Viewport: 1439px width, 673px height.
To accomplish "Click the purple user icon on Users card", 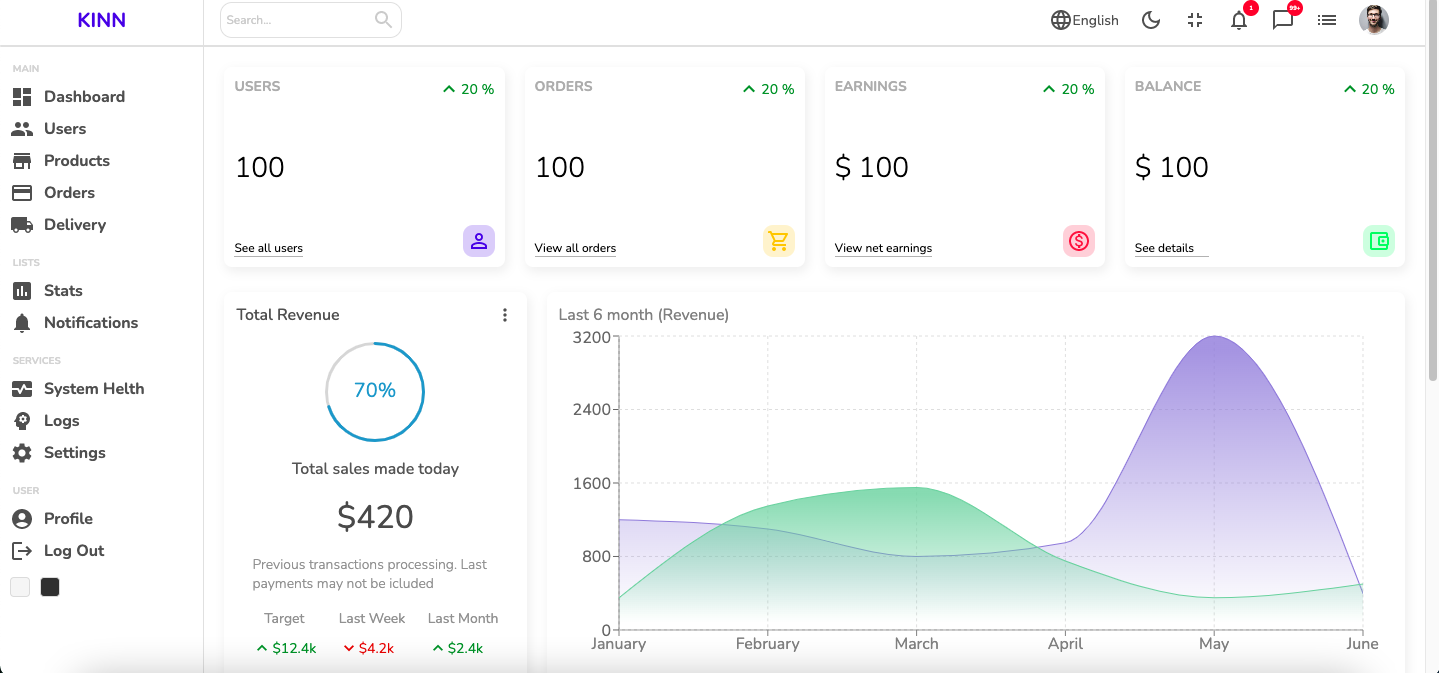I will pyautogui.click(x=479, y=241).
